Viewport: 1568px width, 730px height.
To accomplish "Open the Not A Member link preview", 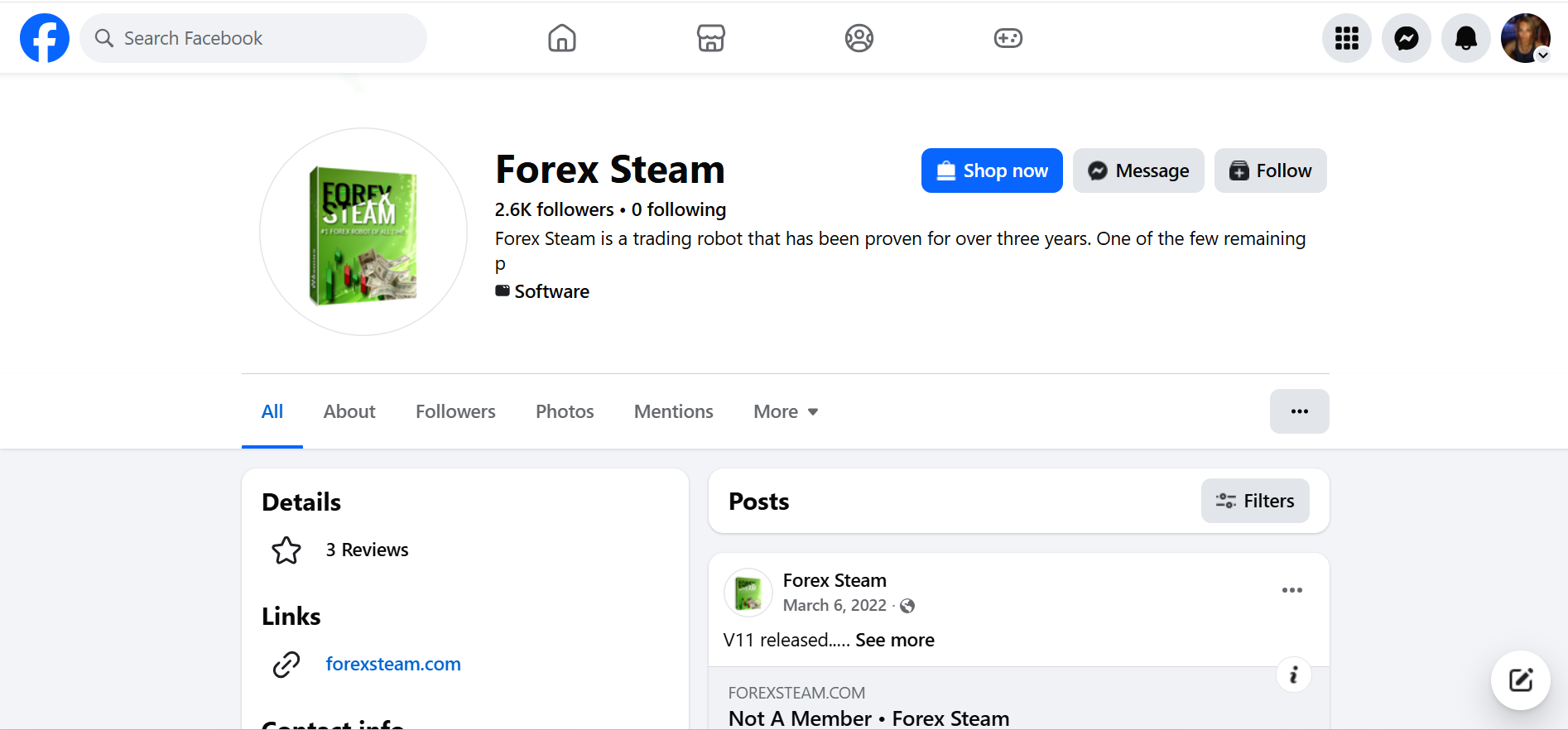I will 869,718.
